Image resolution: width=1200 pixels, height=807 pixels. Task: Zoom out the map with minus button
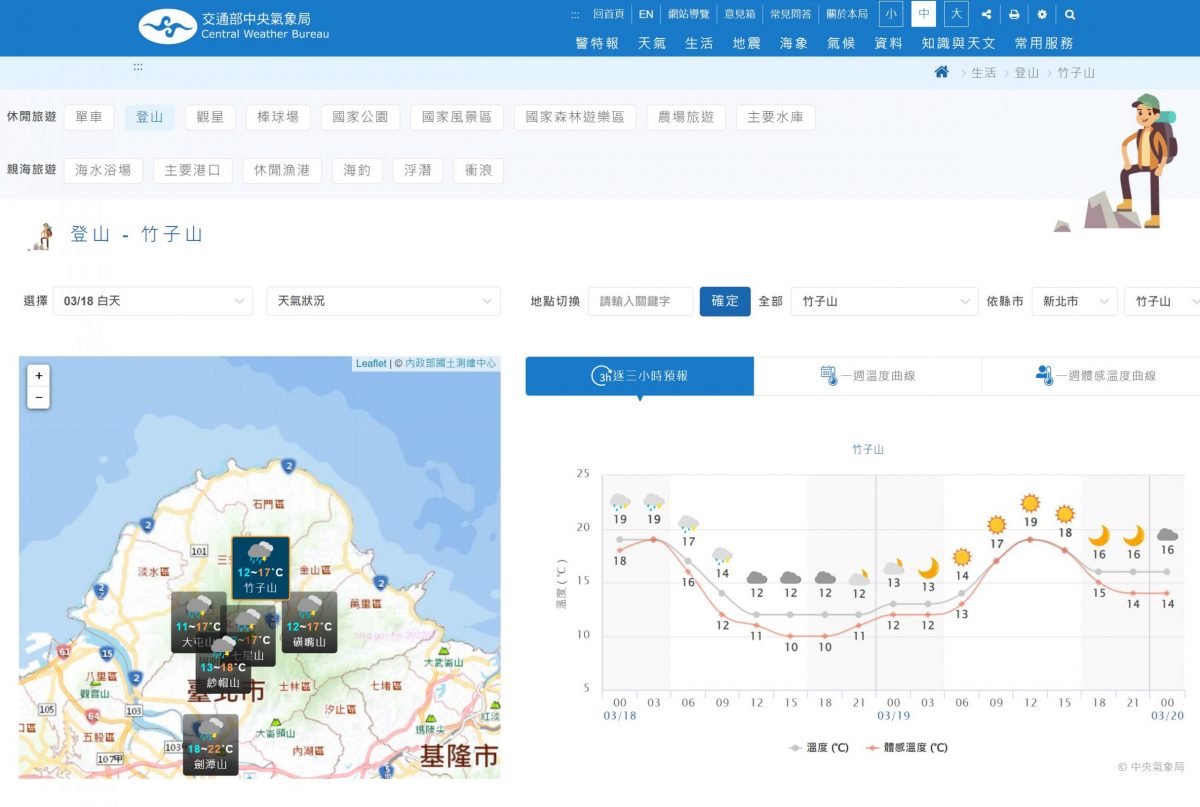click(x=39, y=397)
